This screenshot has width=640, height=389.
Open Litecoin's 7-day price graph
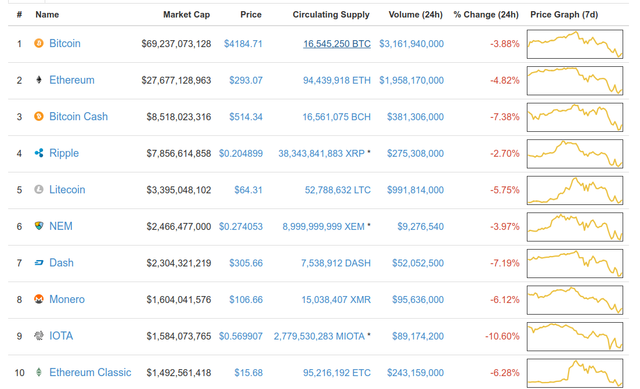click(x=575, y=190)
